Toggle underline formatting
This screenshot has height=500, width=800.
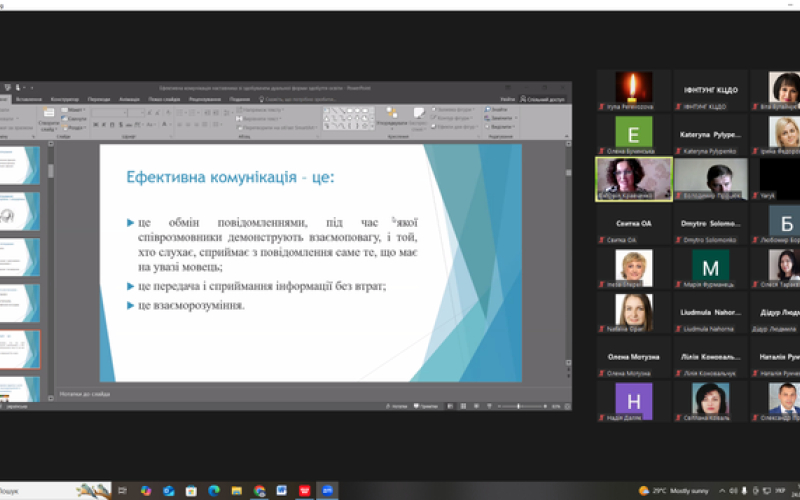pyautogui.click(x=112, y=124)
